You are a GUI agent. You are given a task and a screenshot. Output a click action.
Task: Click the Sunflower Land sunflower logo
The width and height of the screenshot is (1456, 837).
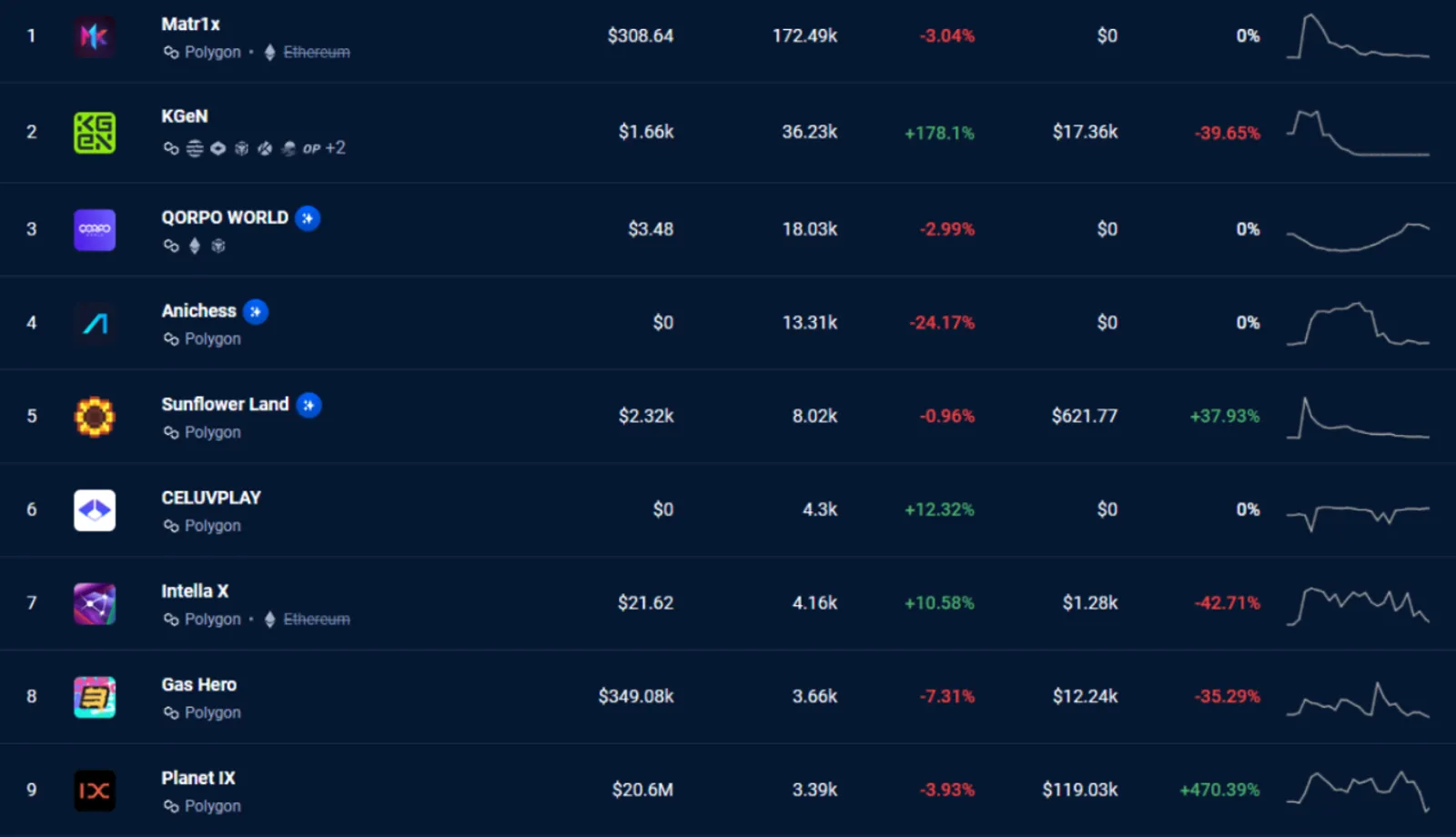point(95,417)
